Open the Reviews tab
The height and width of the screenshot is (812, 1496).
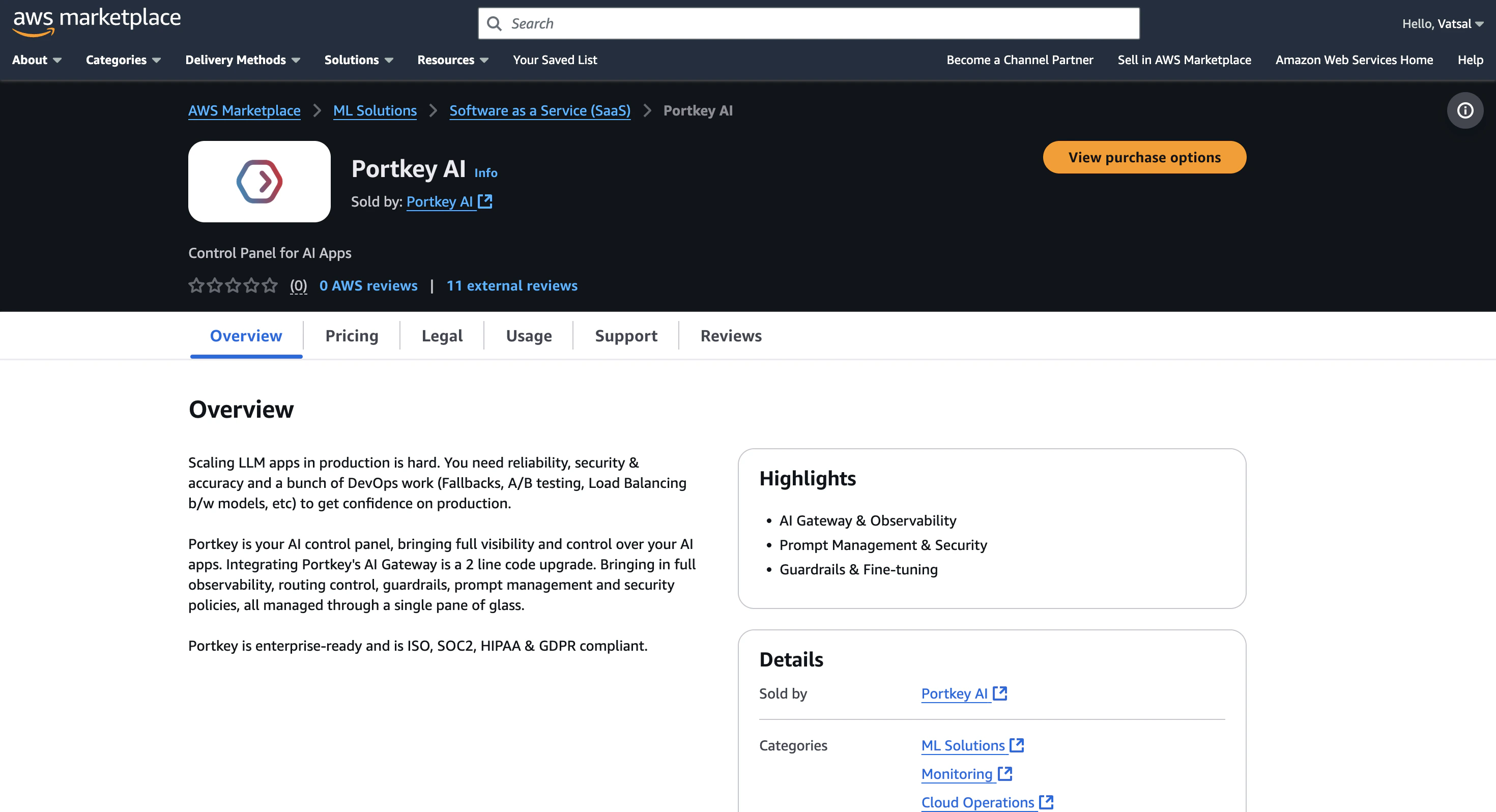[x=731, y=336]
